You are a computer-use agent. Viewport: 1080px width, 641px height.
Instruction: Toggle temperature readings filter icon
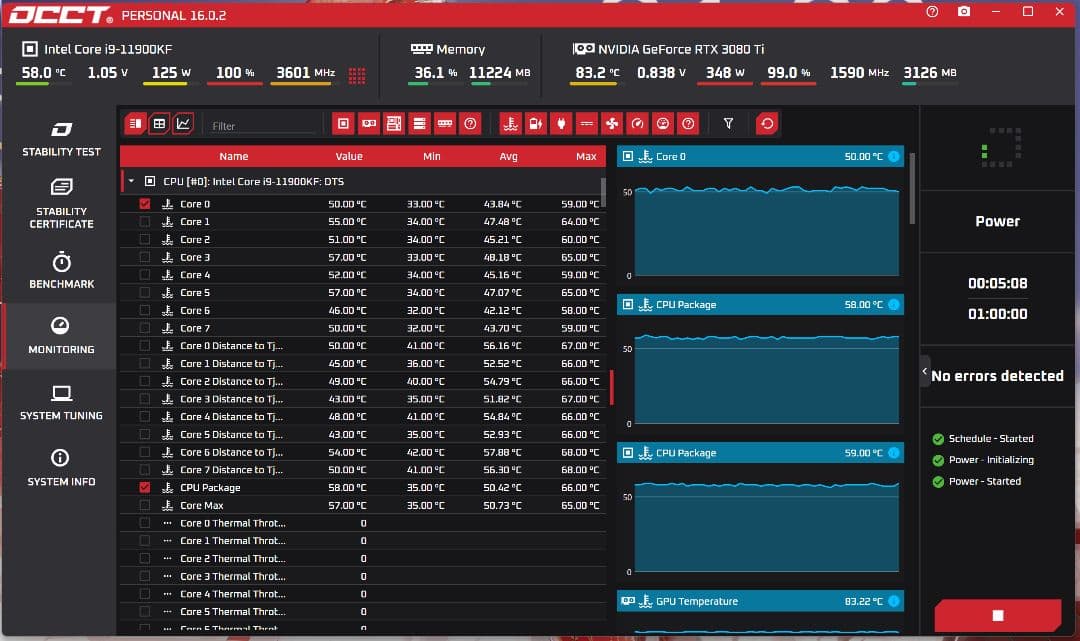510,124
